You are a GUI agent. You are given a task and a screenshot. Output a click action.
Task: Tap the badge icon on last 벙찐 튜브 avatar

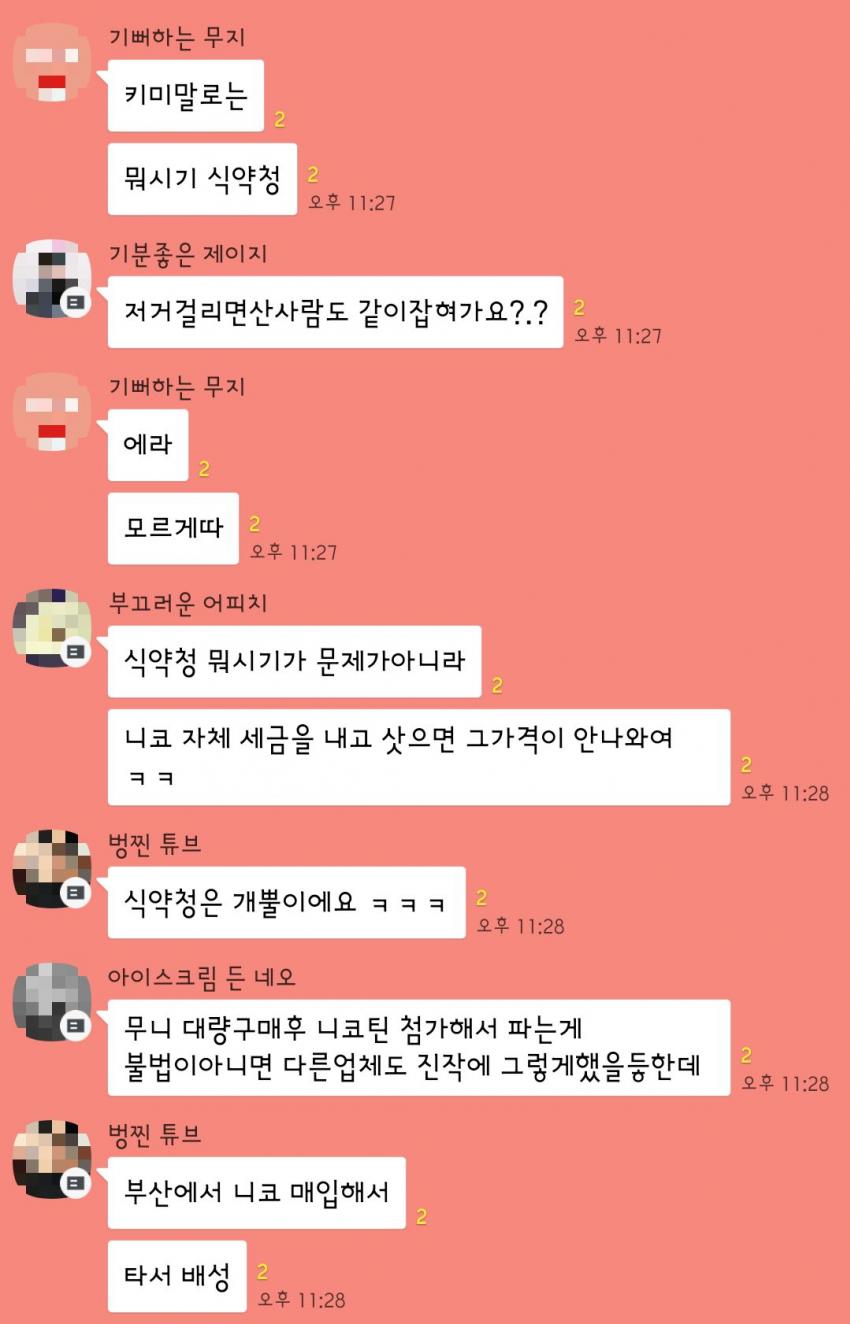click(x=77, y=1184)
